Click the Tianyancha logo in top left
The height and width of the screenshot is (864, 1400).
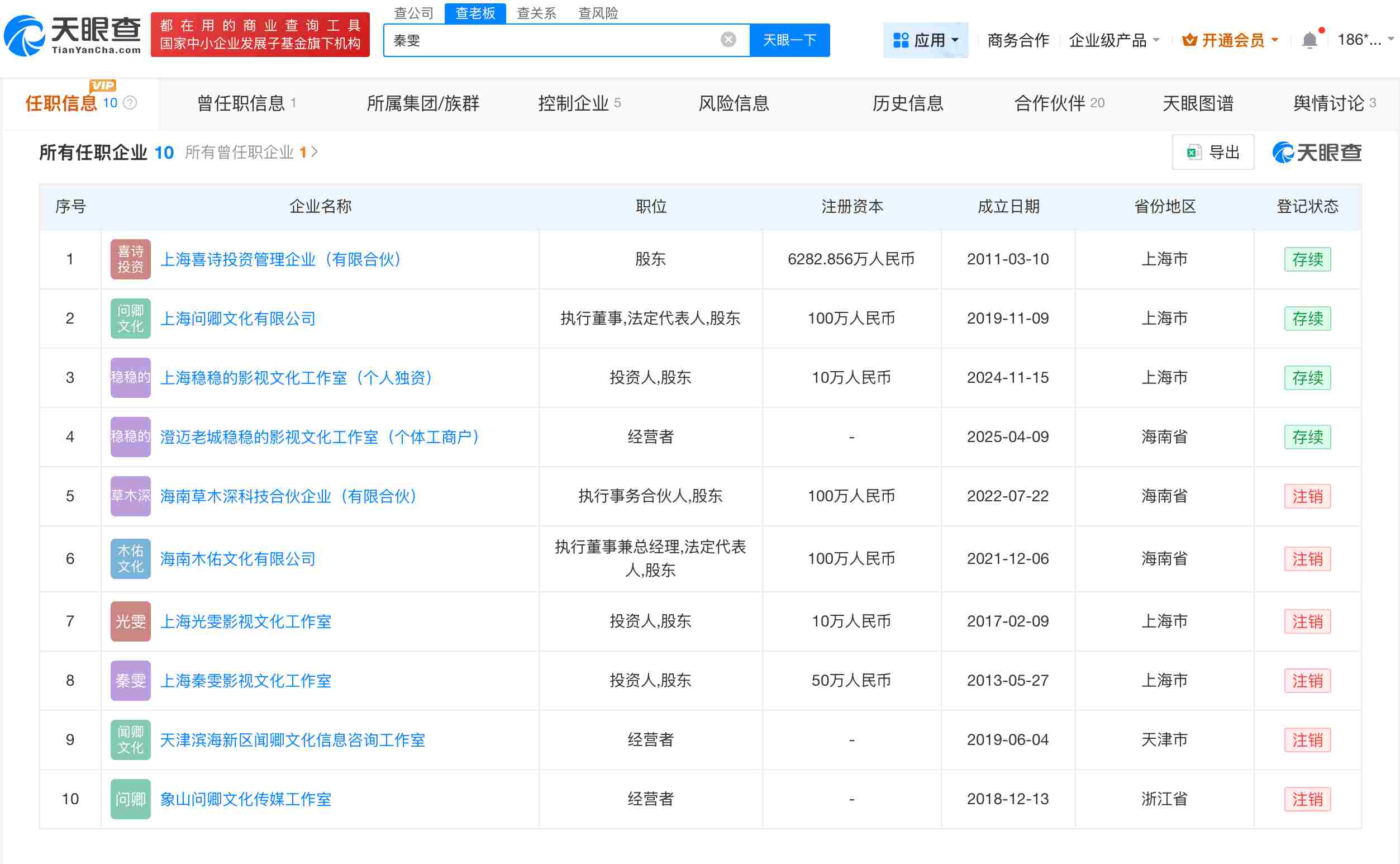73,36
